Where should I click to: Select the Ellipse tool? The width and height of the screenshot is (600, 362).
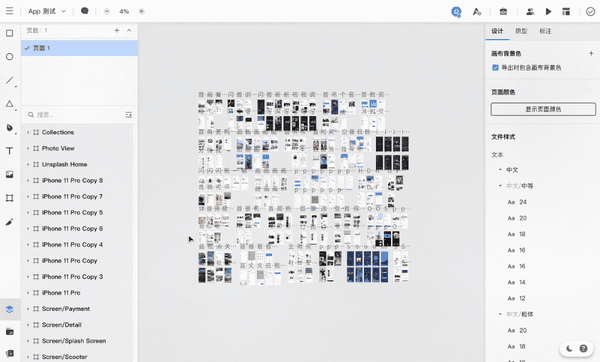10,57
